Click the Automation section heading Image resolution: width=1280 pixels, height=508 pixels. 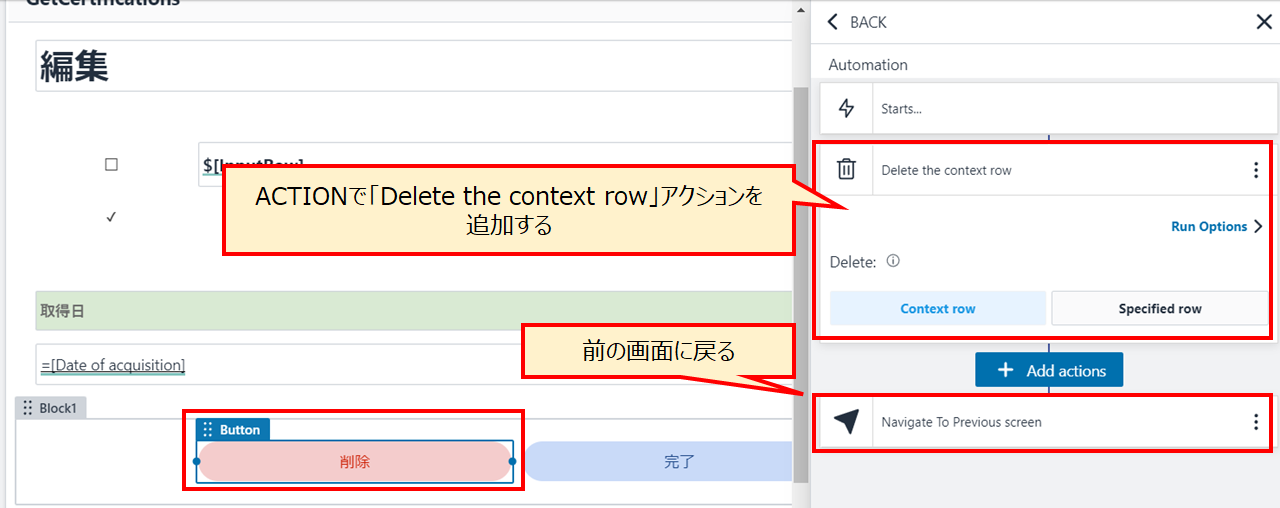tap(868, 65)
